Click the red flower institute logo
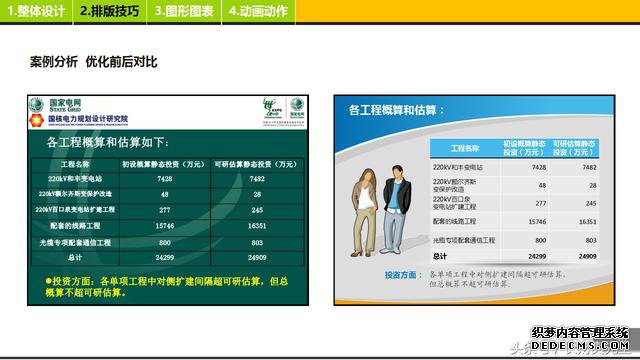Screen dimensions: 640x360 click(x=36, y=120)
